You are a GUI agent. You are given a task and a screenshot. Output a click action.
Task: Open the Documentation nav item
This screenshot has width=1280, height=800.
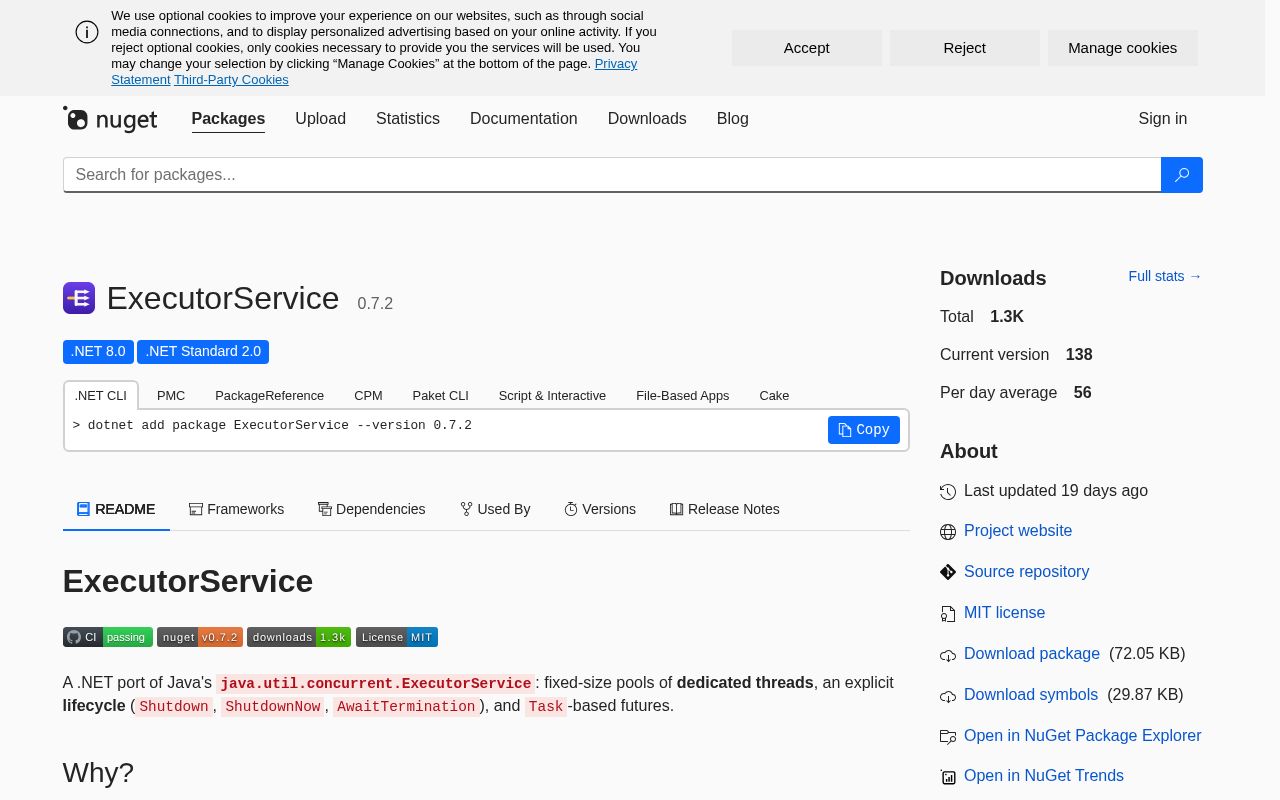pos(524,119)
